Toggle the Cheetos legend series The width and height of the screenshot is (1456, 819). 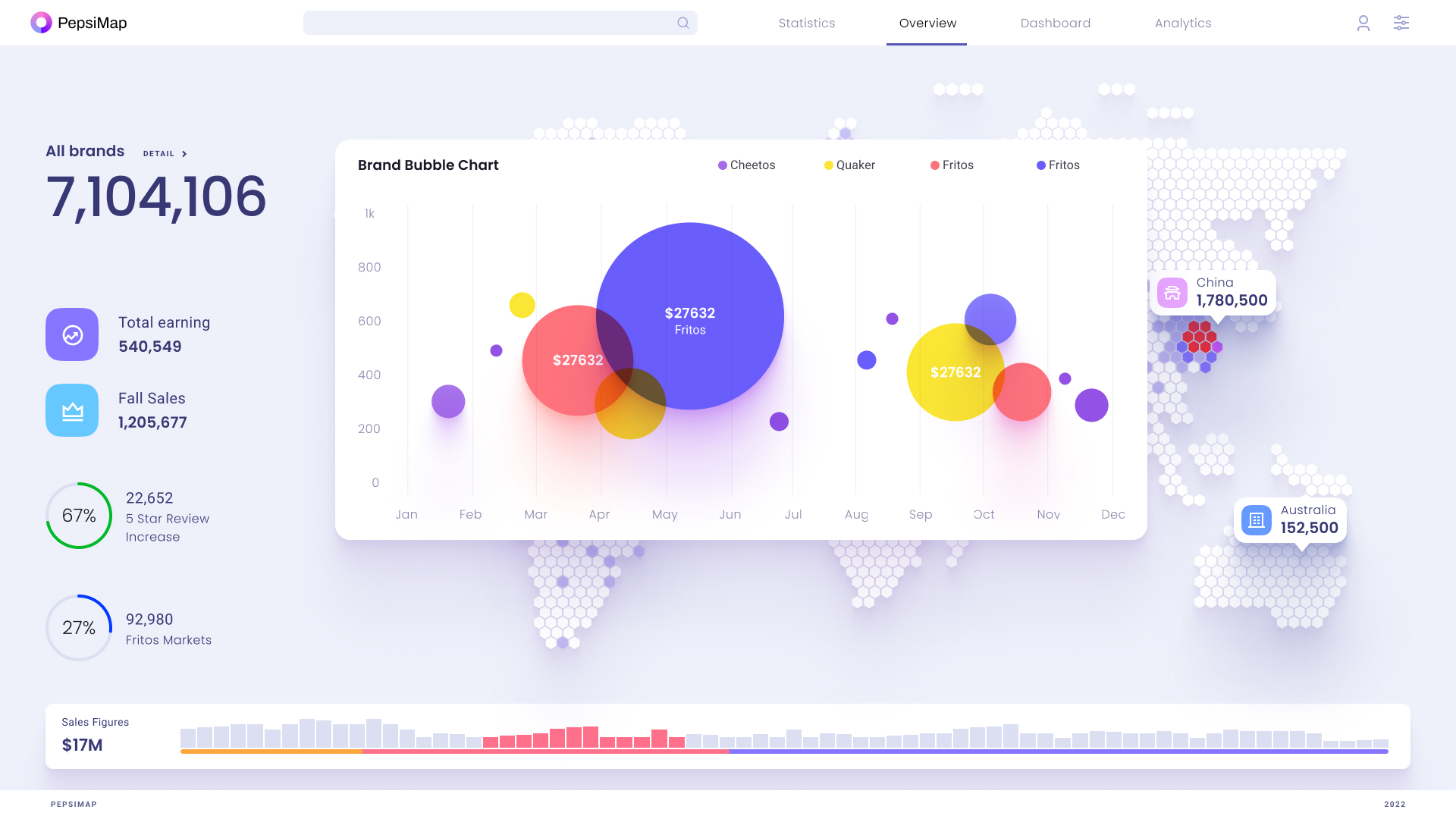pyautogui.click(x=747, y=165)
